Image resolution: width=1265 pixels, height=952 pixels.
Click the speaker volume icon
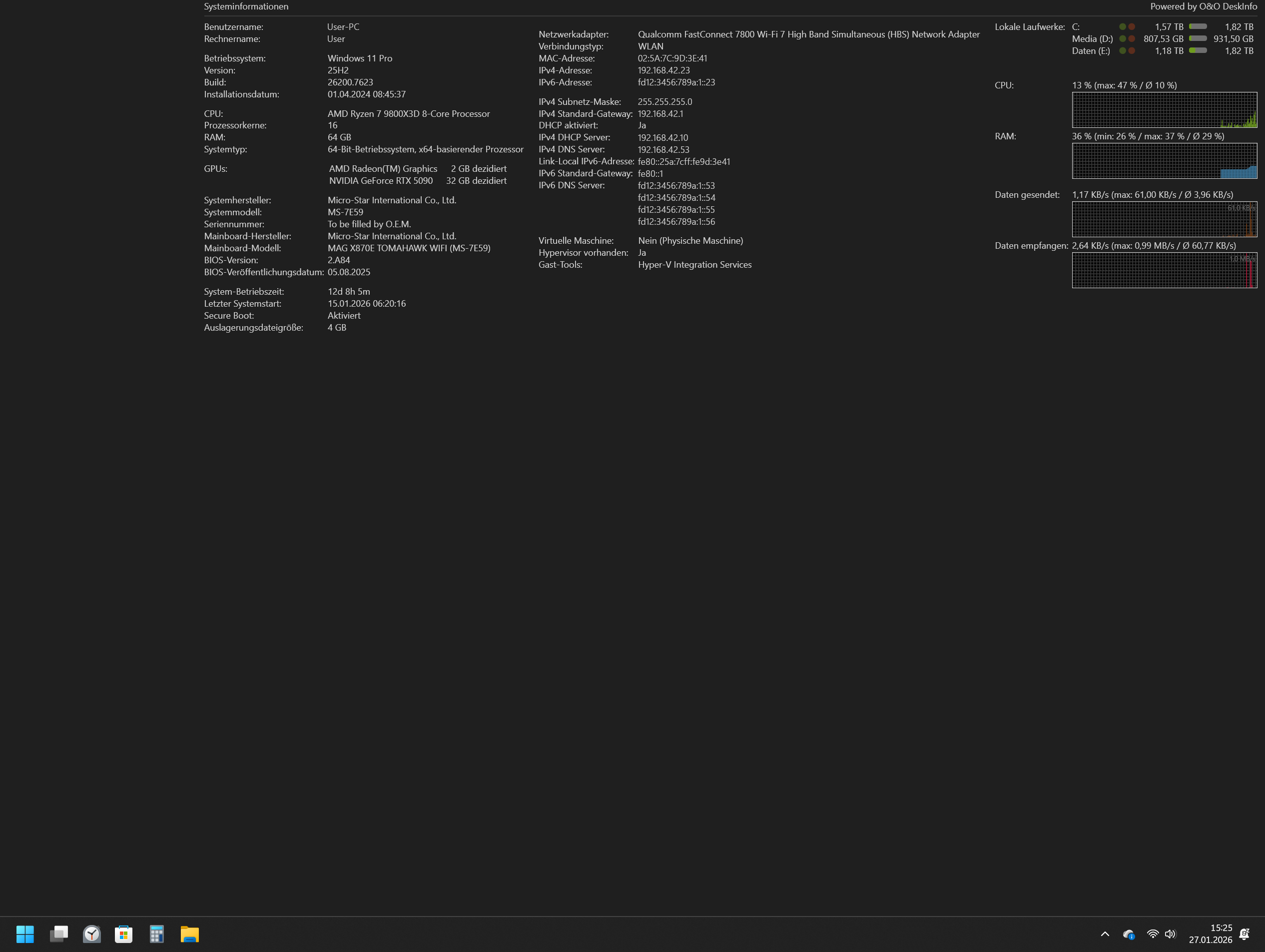[x=1170, y=935]
